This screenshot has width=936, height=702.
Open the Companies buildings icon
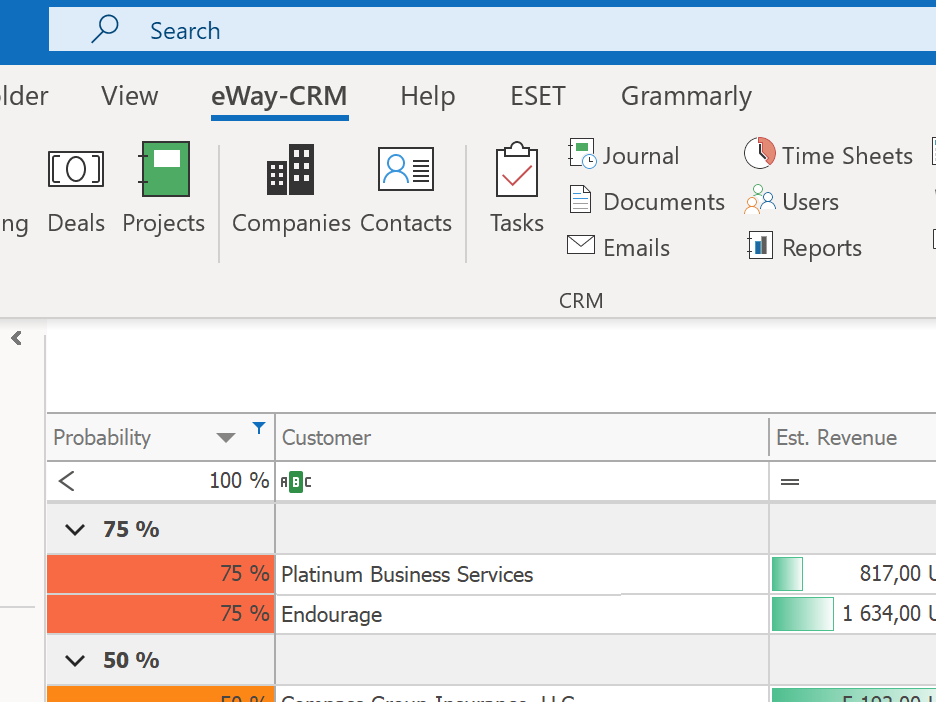pos(291,170)
